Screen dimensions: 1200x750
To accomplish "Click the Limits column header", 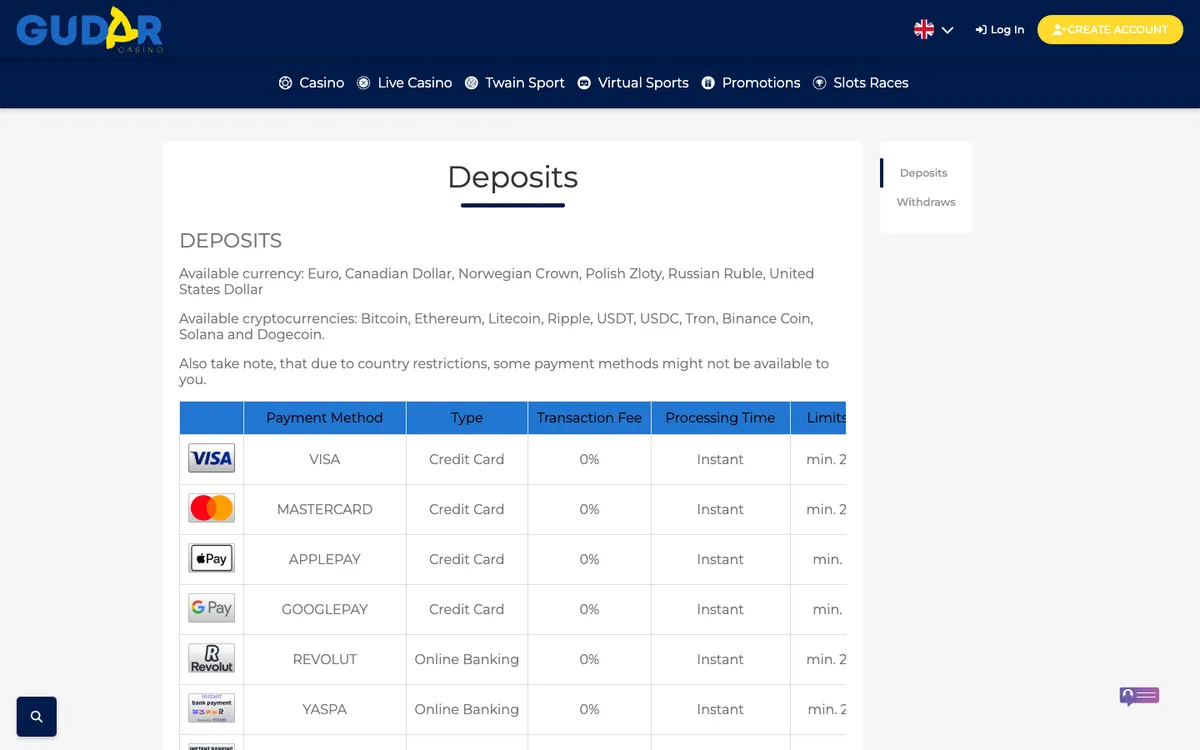I will [819, 418].
